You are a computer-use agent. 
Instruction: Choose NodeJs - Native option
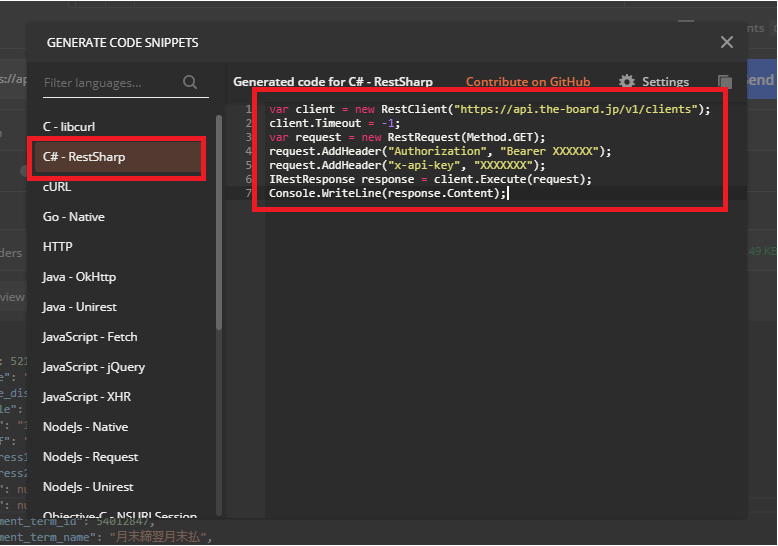(86, 427)
